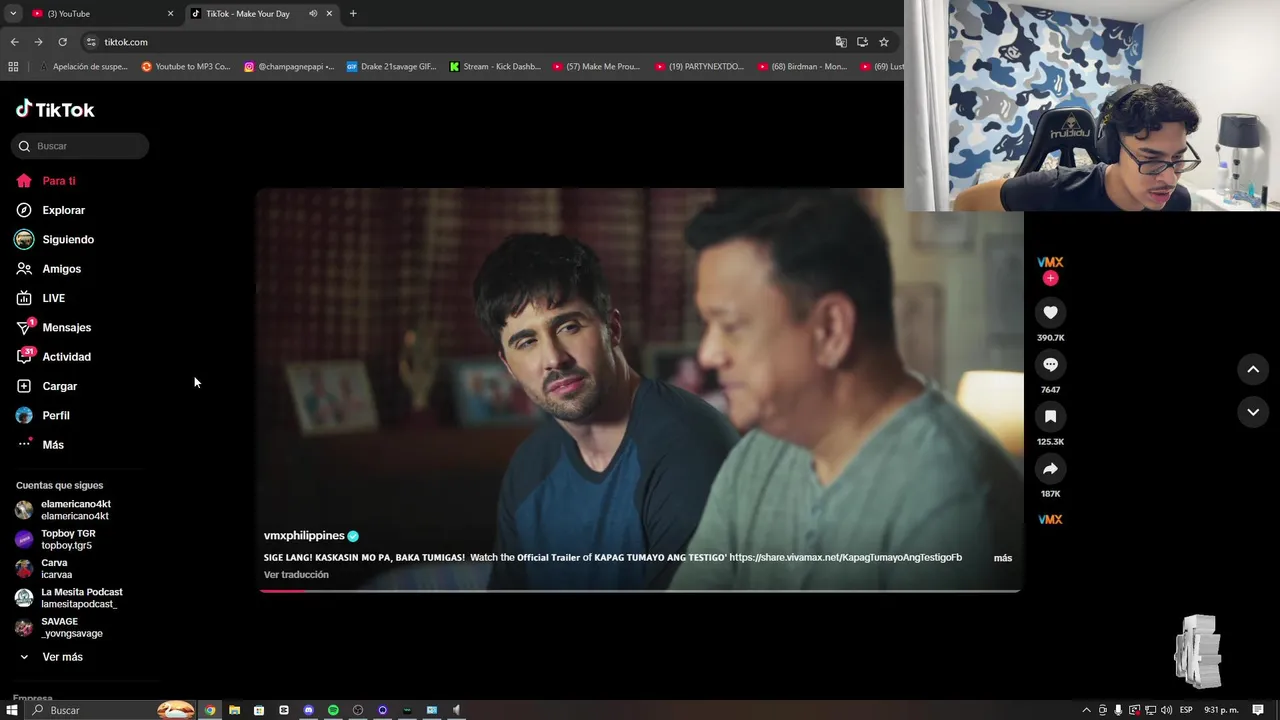Open the ESP language selector

click(1186, 710)
